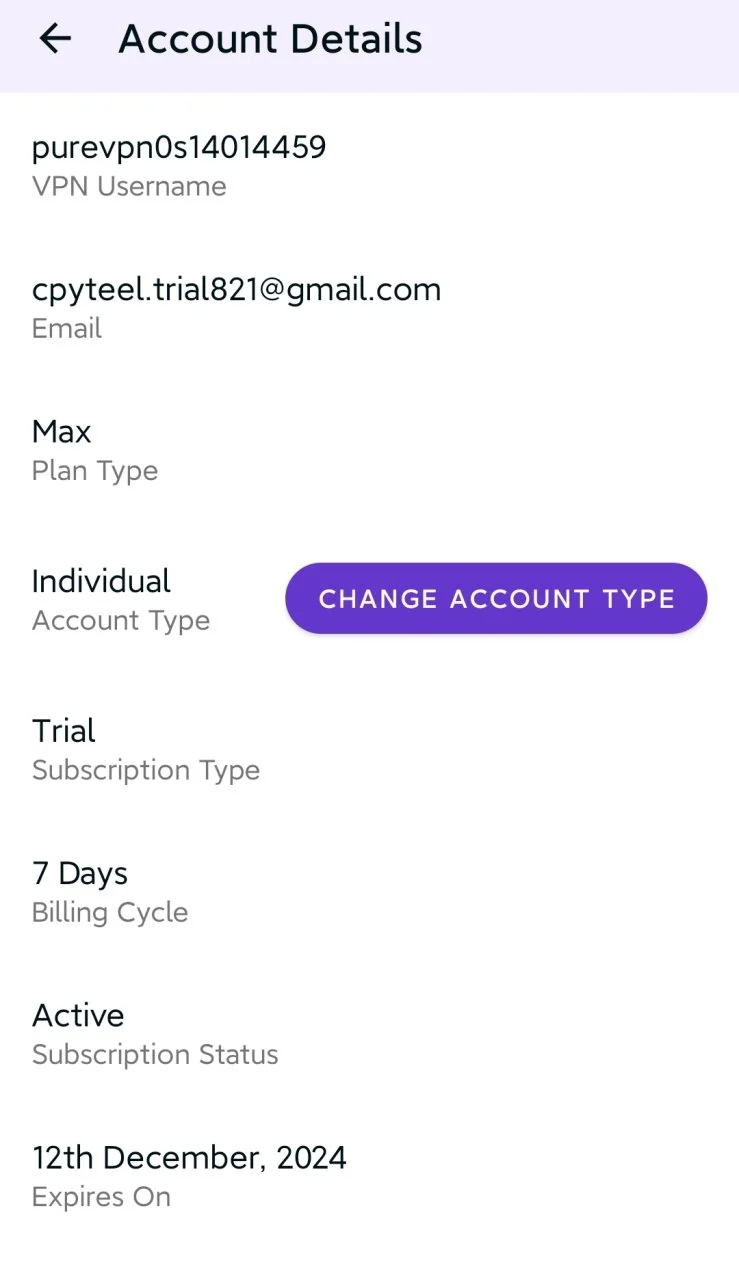Tap the Subscription Status label

coord(155,1054)
